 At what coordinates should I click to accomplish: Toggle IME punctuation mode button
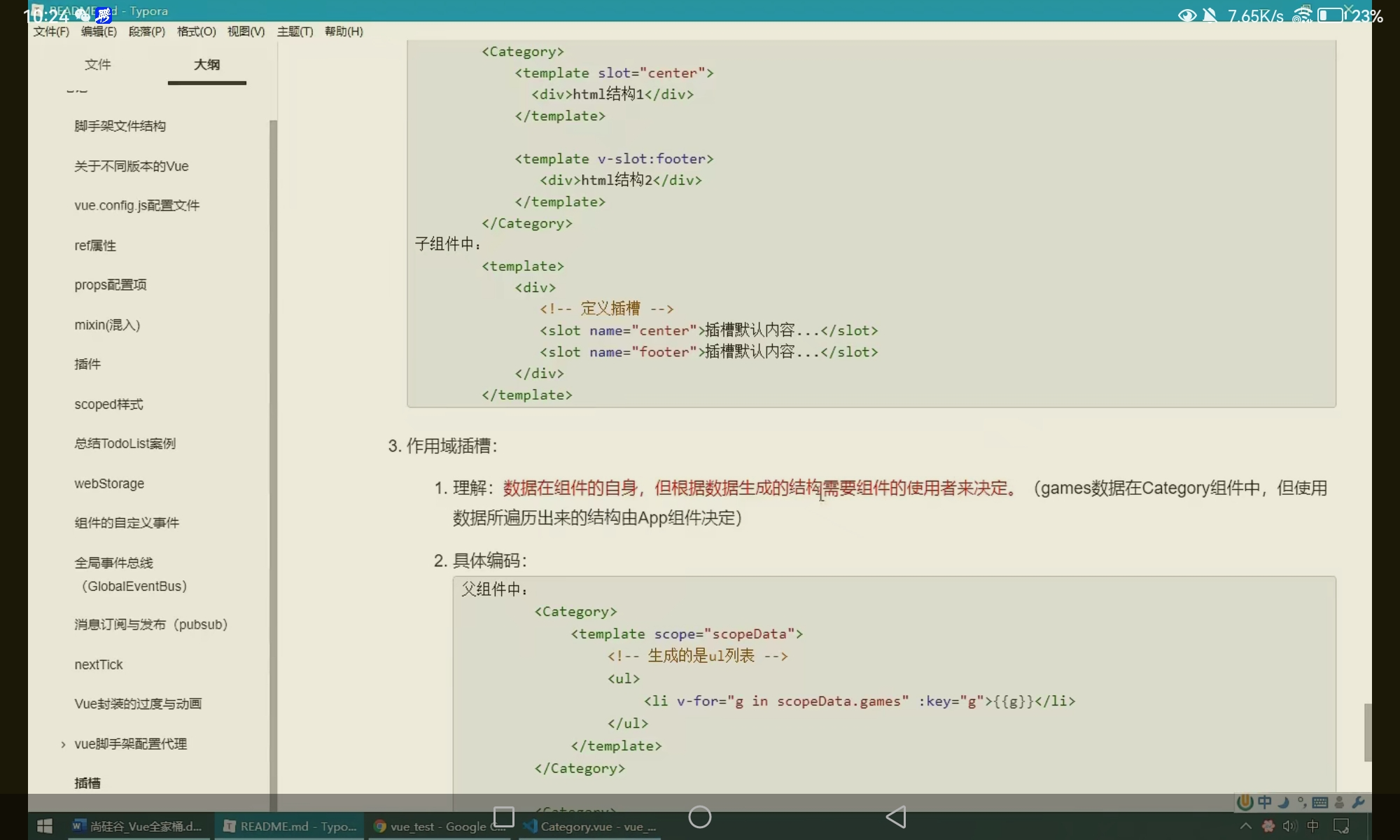[x=1301, y=802]
